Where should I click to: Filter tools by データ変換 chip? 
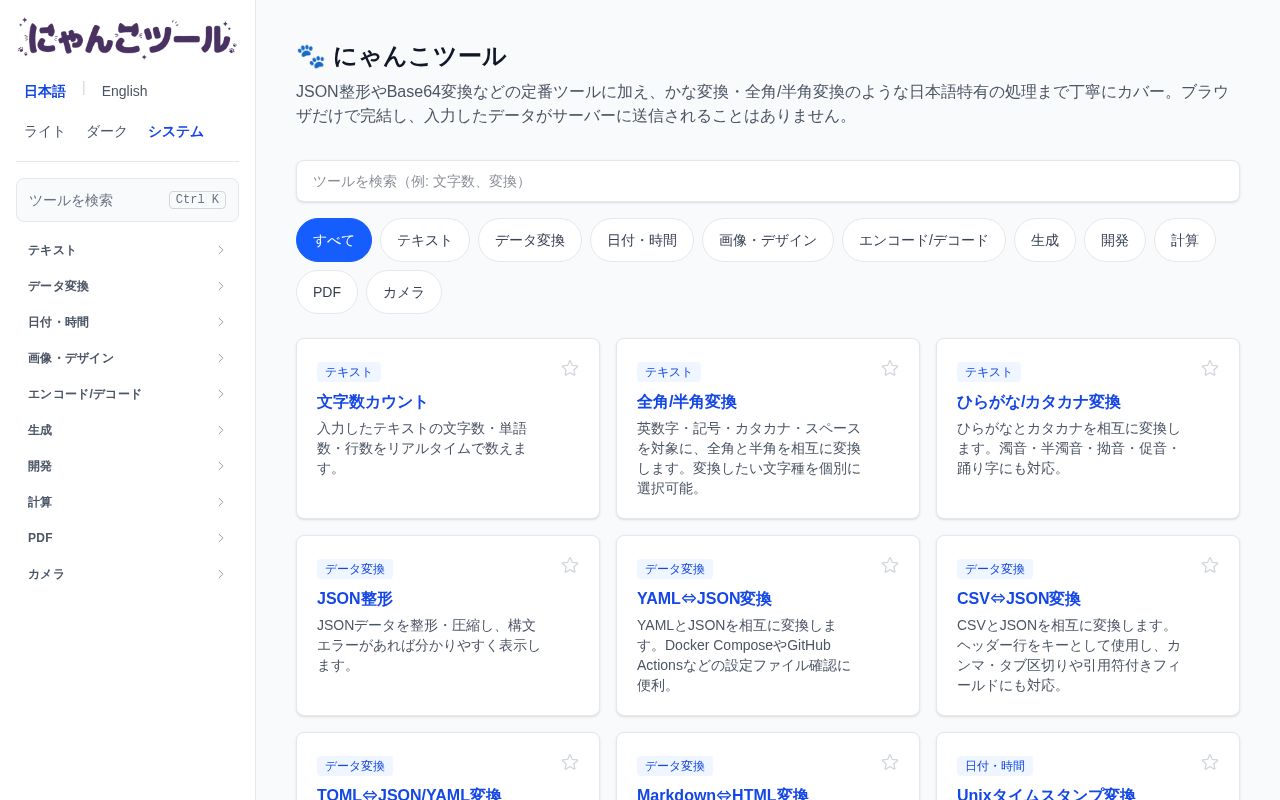pos(530,240)
